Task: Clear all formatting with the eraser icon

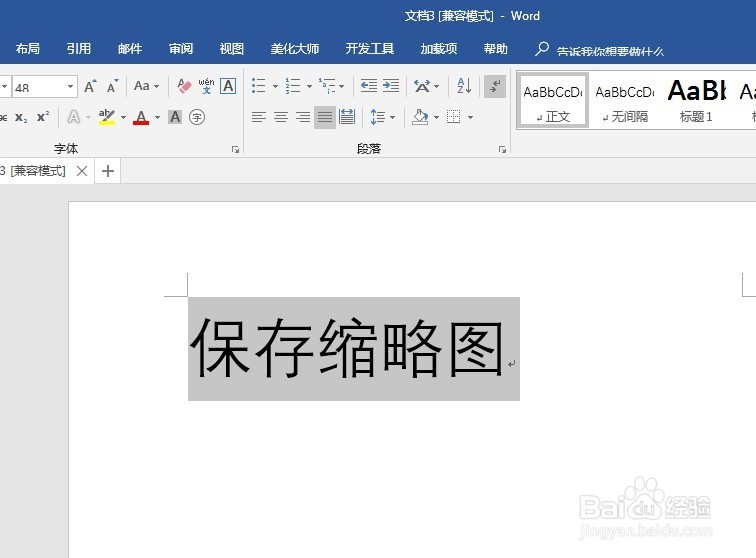Action: pyautogui.click(x=184, y=86)
